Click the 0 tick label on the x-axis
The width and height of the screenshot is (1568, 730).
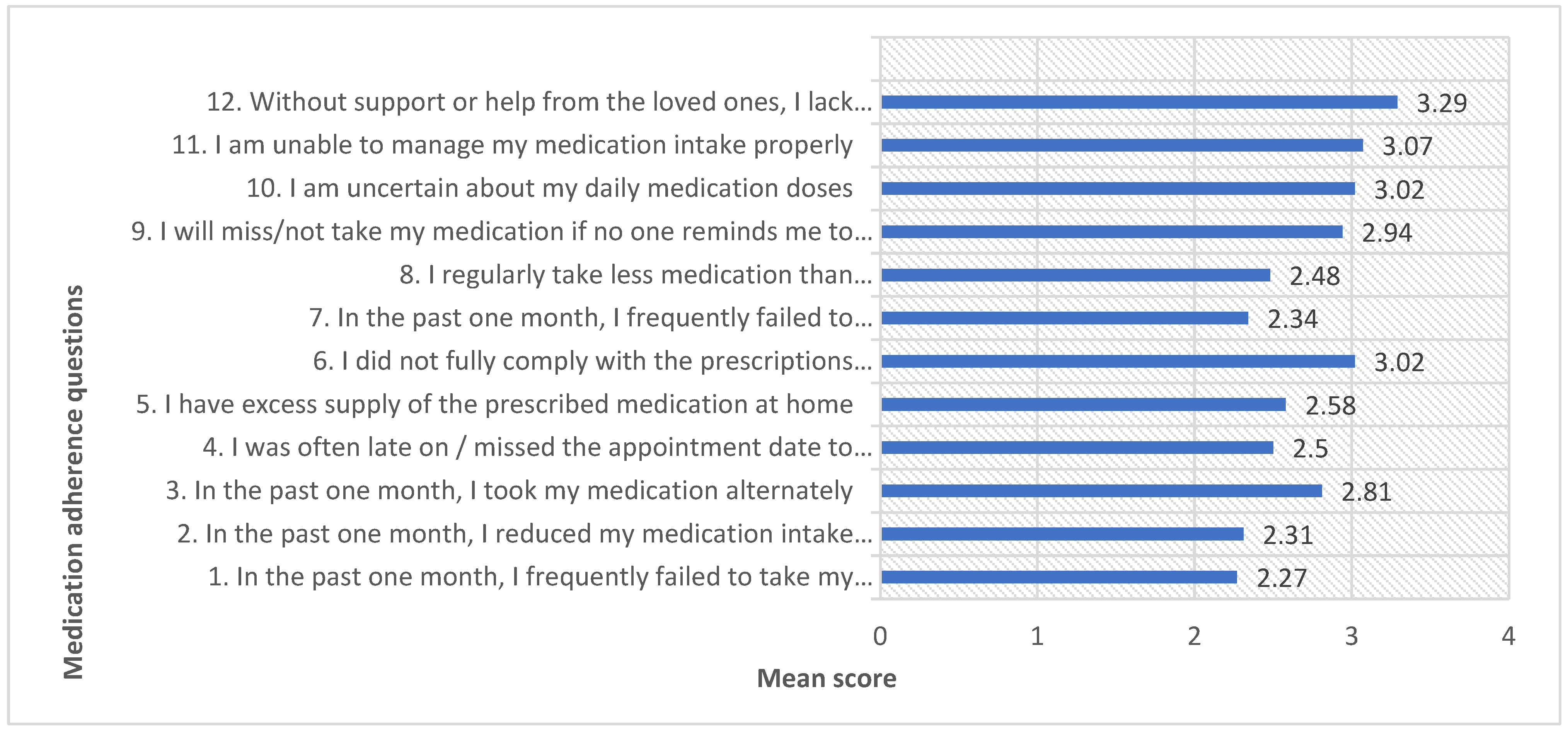click(879, 637)
